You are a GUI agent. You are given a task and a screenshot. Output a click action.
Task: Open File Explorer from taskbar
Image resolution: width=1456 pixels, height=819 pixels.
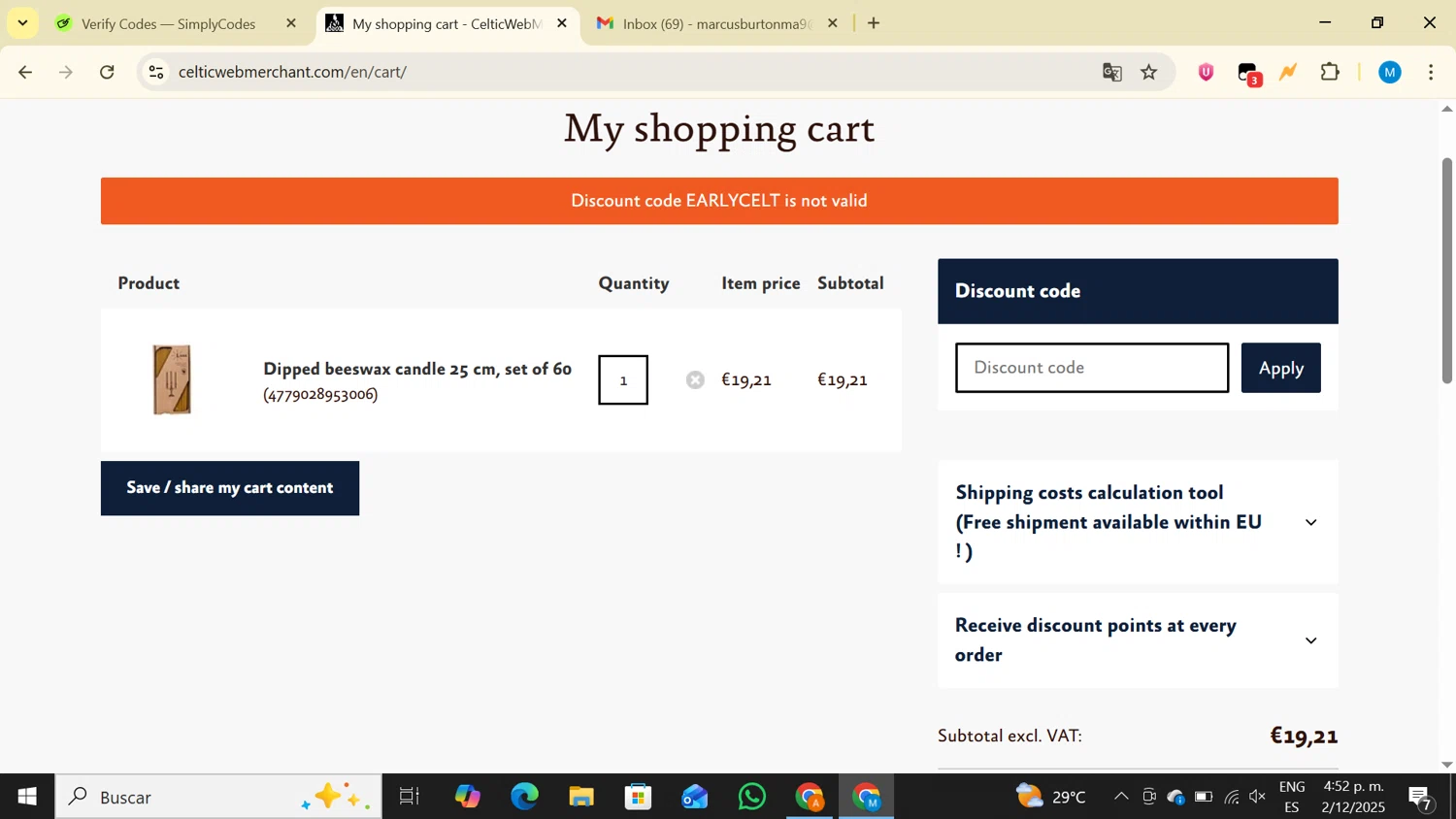[580, 797]
